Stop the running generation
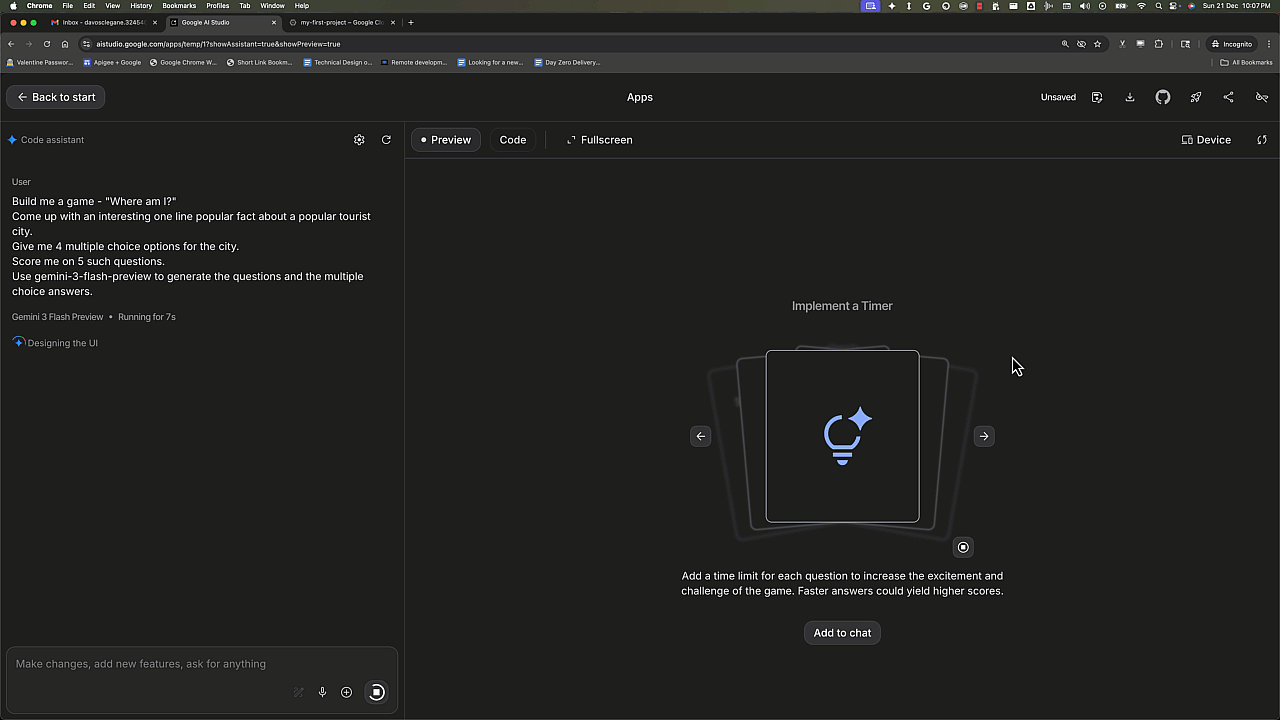Viewport: 1280px width, 720px height. tap(377, 692)
